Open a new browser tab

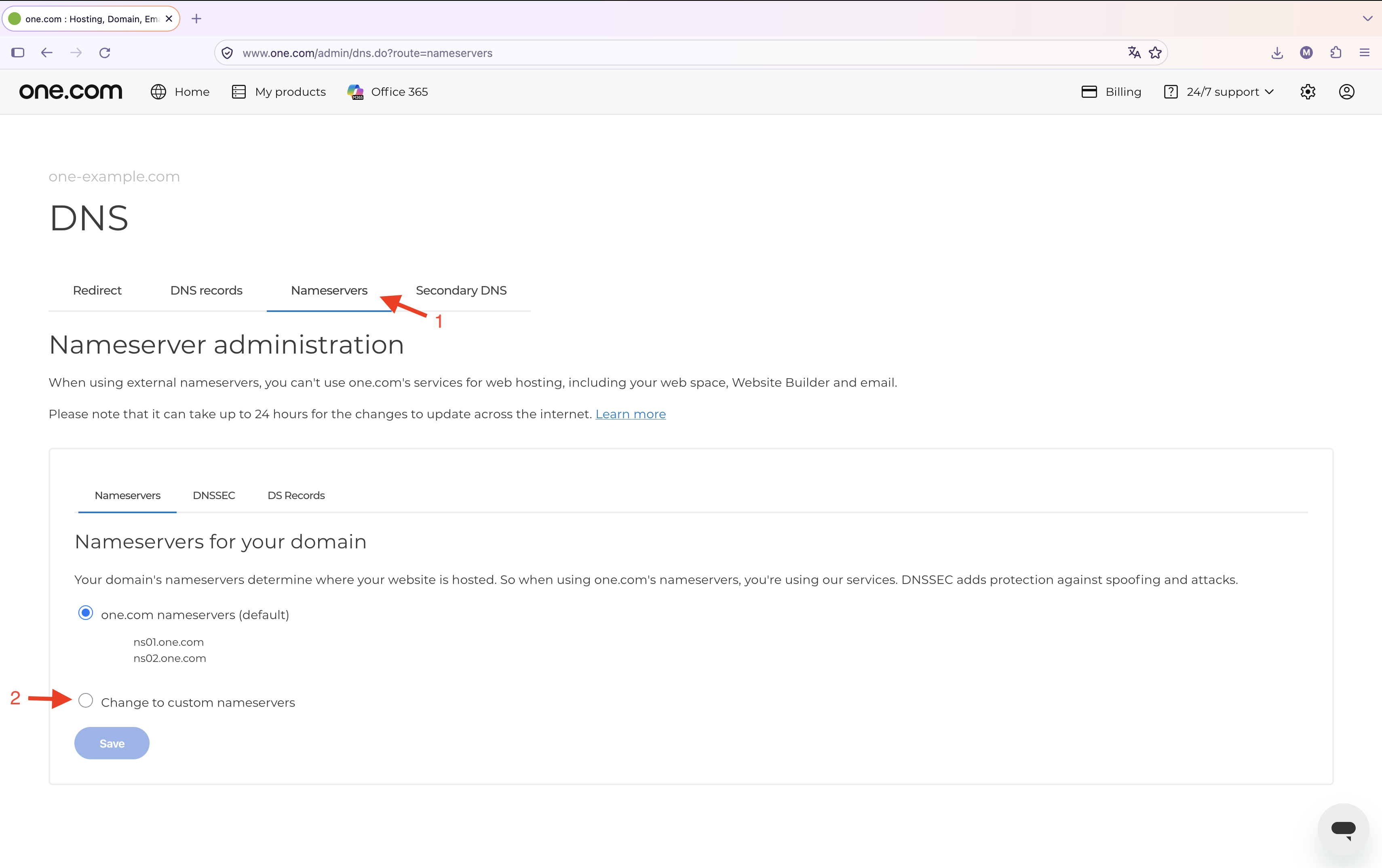[196, 19]
